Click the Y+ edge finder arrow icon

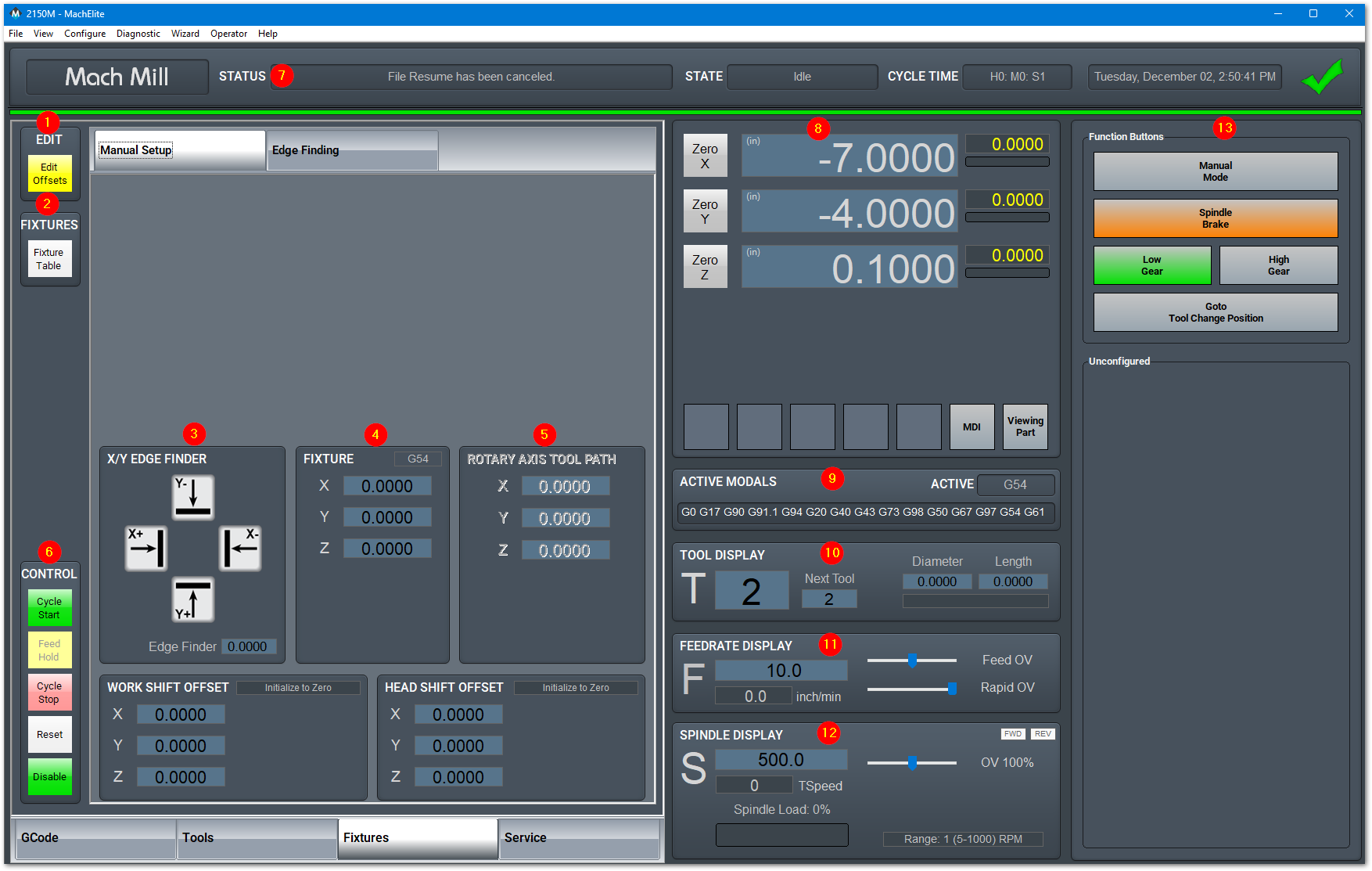[193, 599]
